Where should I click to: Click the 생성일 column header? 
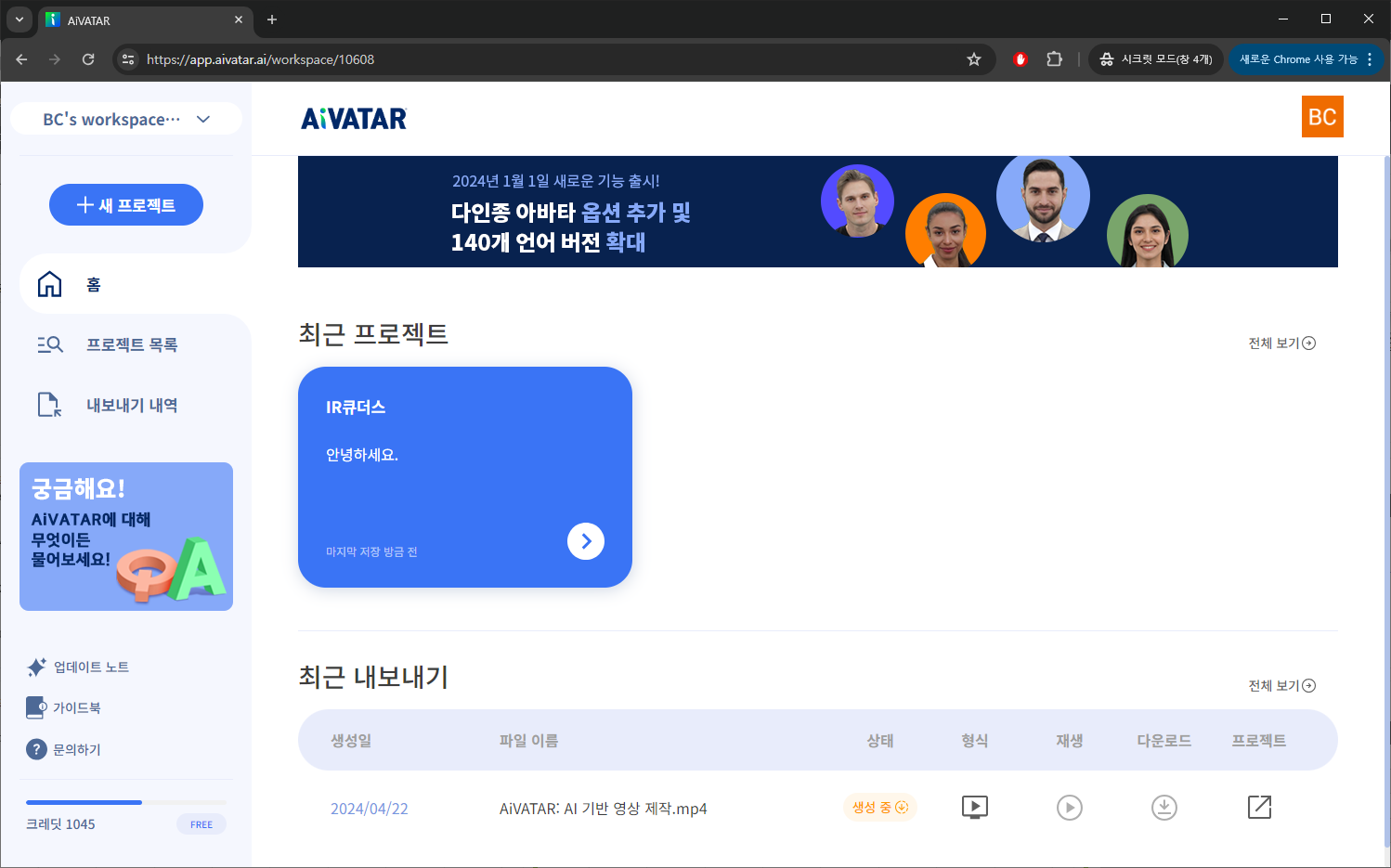[x=352, y=740]
